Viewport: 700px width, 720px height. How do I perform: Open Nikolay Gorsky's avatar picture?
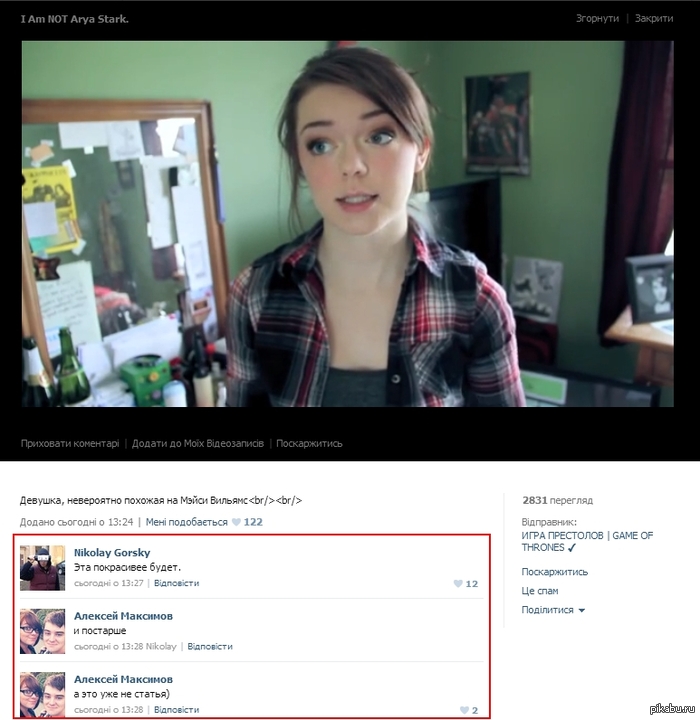point(42,568)
